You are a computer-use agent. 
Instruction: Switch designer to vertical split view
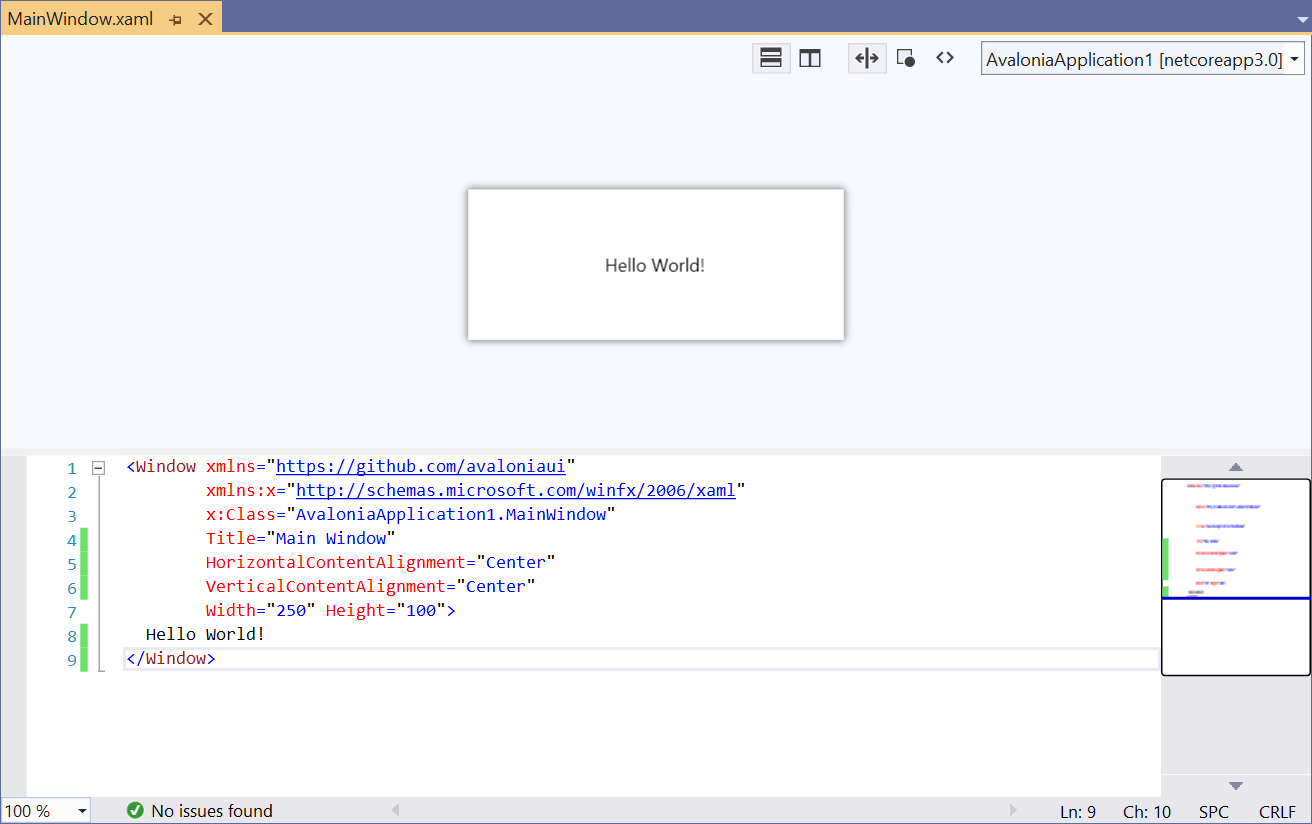click(809, 58)
